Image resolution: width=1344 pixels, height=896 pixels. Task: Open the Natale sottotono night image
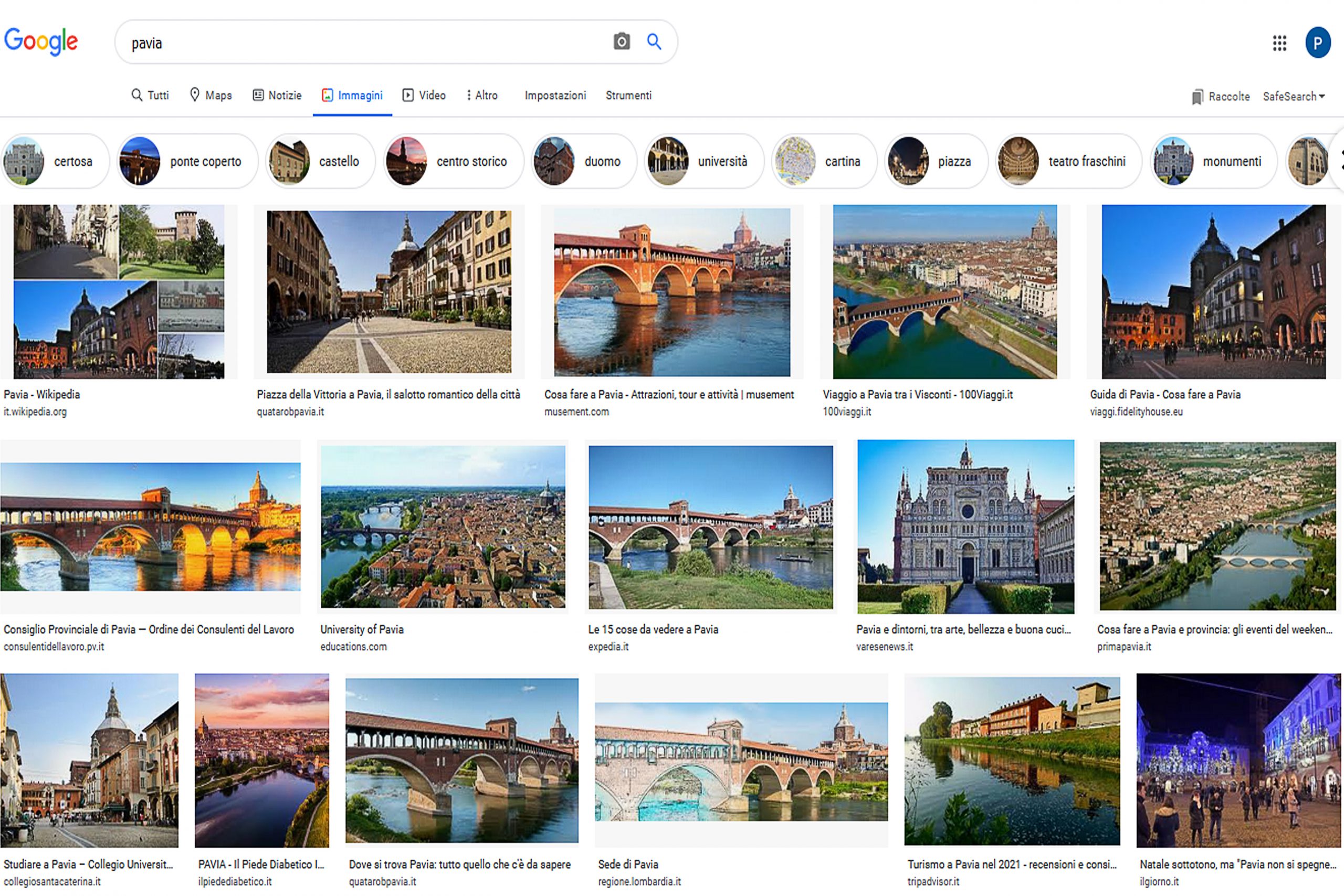tap(1238, 760)
